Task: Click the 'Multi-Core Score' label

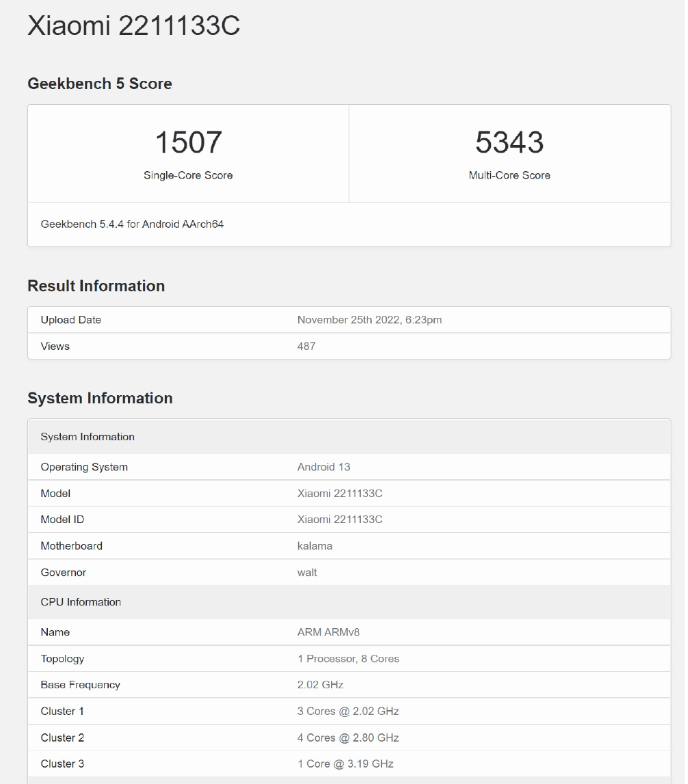Action: click(510, 175)
